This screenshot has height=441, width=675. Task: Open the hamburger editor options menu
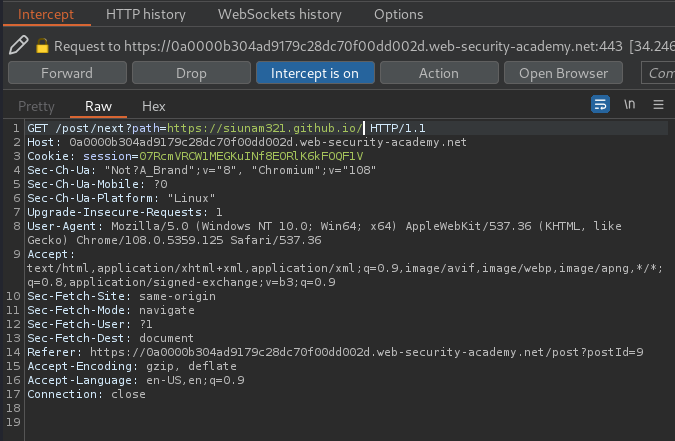click(x=658, y=104)
